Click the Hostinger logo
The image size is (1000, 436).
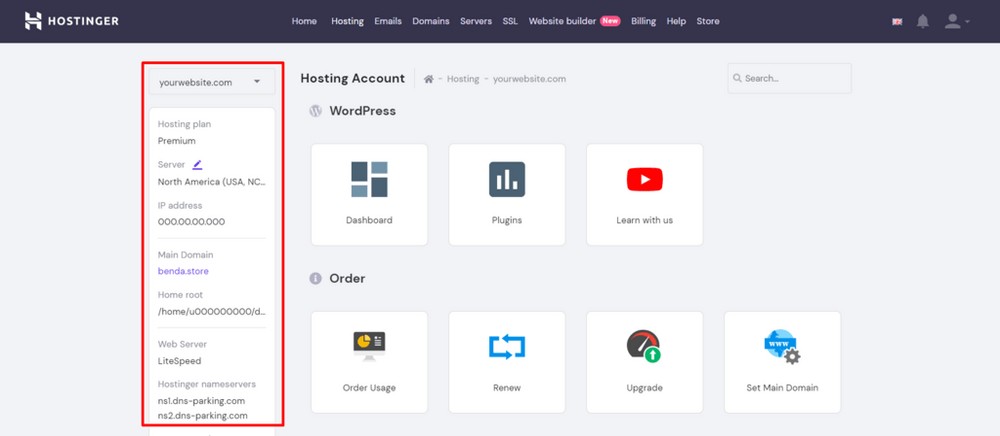click(x=71, y=21)
